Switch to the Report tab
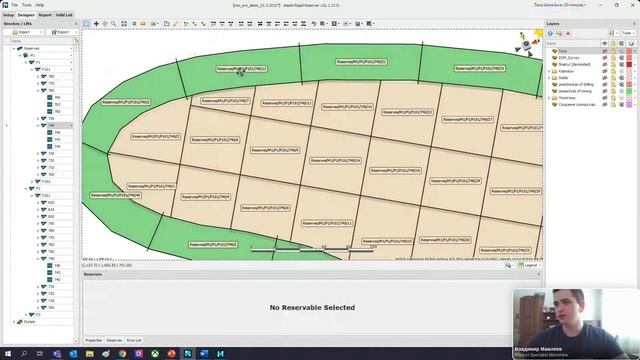Viewport: 640px width, 360px height. (45, 15)
